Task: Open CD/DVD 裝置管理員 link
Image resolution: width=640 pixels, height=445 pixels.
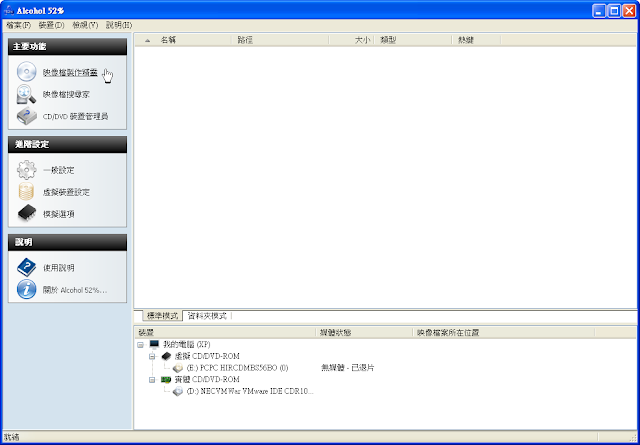Action: pyautogui.click(x=76, y=117)
